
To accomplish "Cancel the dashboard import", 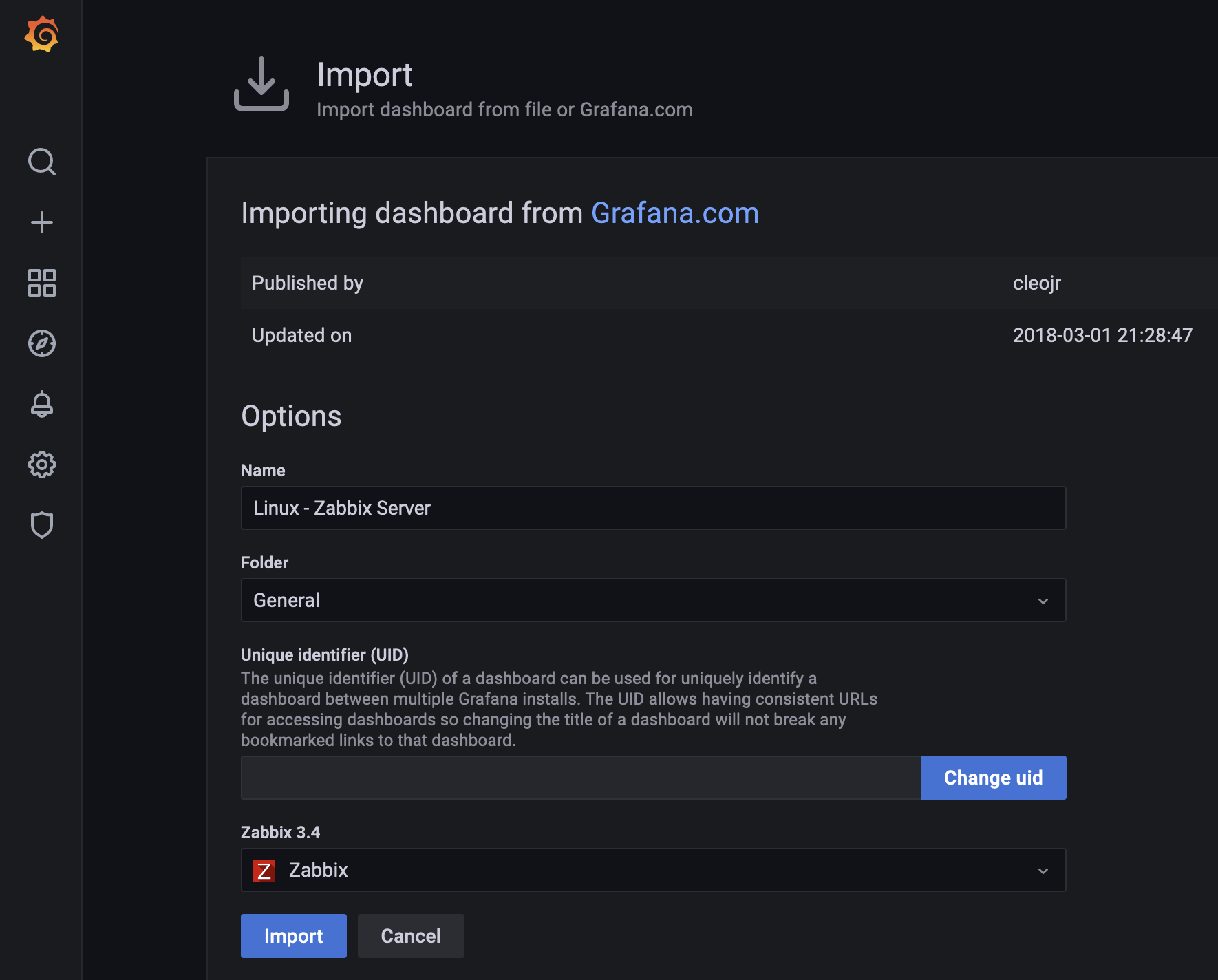I will click(411, 936).
